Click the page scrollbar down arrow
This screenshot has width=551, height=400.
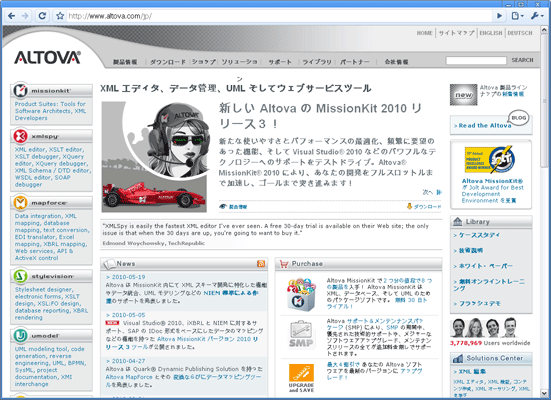[x=544, y=393]
